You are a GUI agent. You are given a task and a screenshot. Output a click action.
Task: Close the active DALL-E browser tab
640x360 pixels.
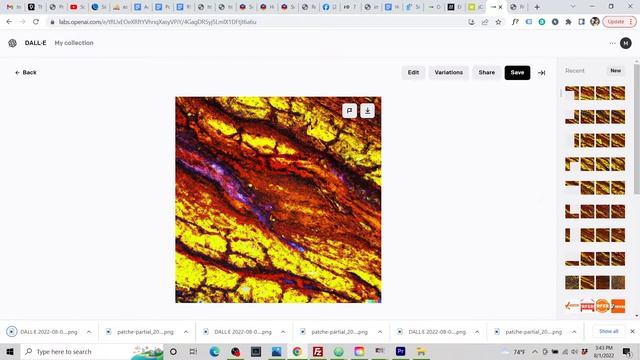click(500, 7)
